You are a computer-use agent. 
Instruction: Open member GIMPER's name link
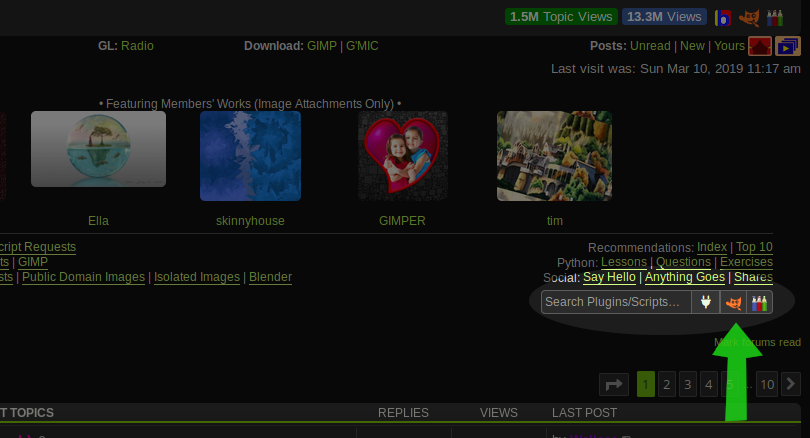point(402,221)
